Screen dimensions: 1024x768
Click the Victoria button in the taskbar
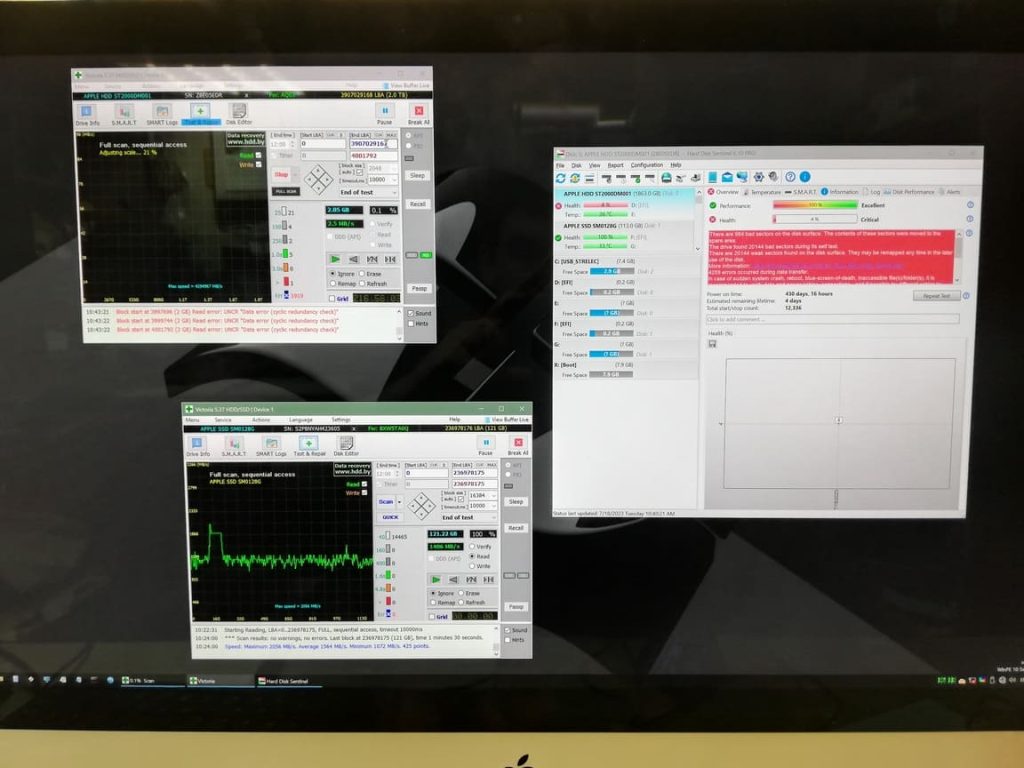coord(220,680)
